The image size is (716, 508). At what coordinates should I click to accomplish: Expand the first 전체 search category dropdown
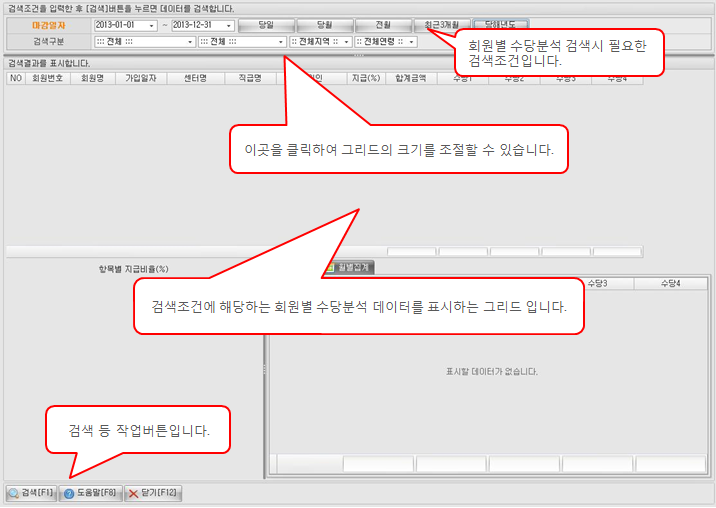[190, 42]
